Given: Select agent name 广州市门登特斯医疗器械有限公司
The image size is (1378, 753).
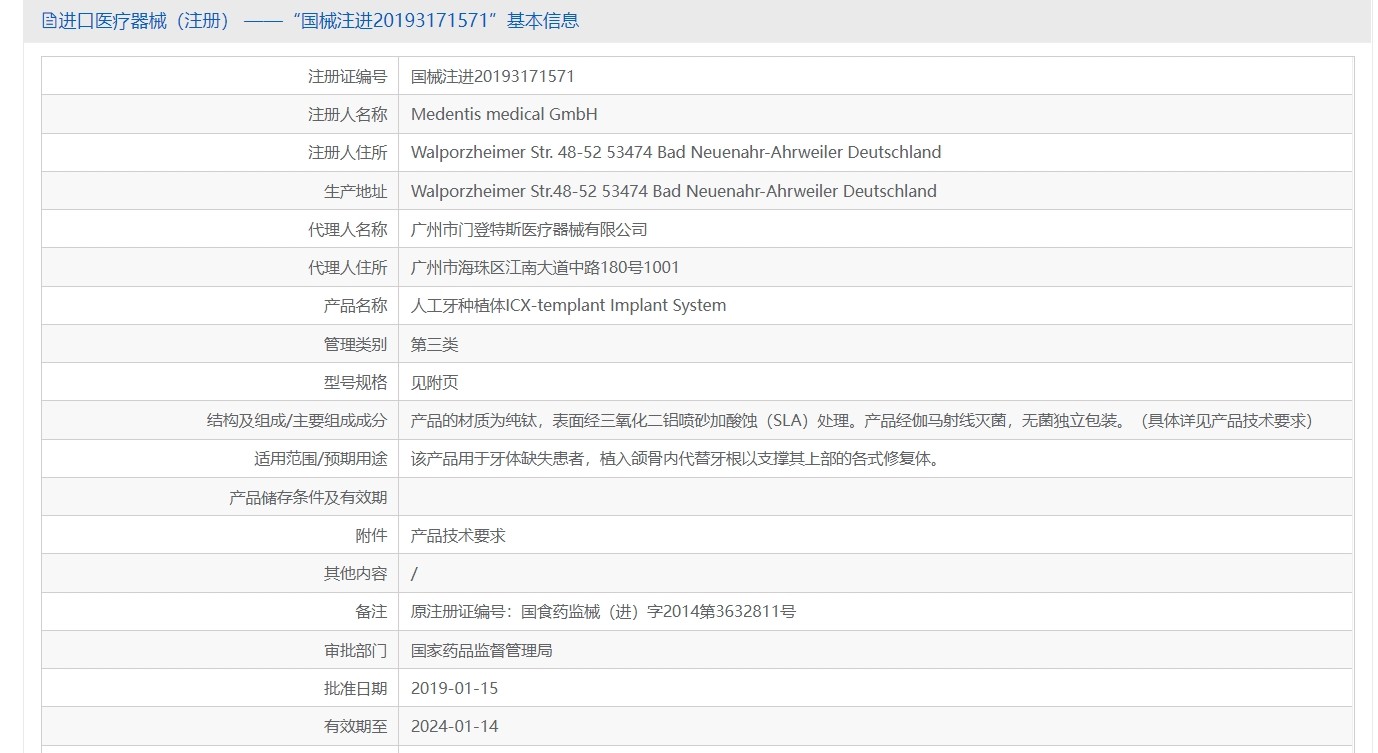Looking at the screenshot, I should click(529, 229).
